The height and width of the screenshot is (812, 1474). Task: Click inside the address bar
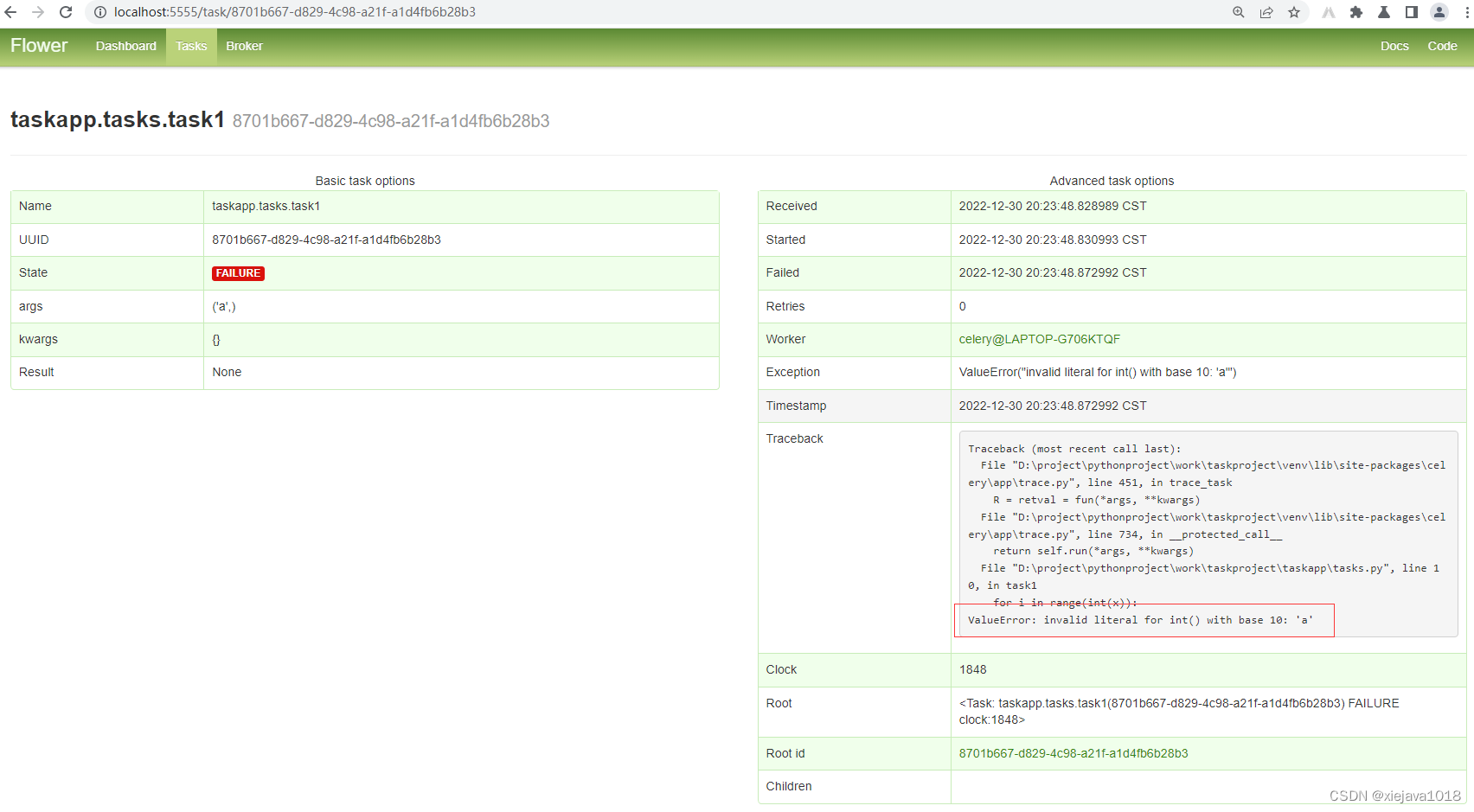pos(346,12)
